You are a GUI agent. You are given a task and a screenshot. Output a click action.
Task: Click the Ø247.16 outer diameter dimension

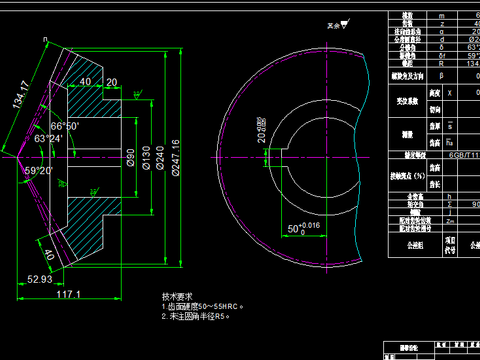[175, 157]
